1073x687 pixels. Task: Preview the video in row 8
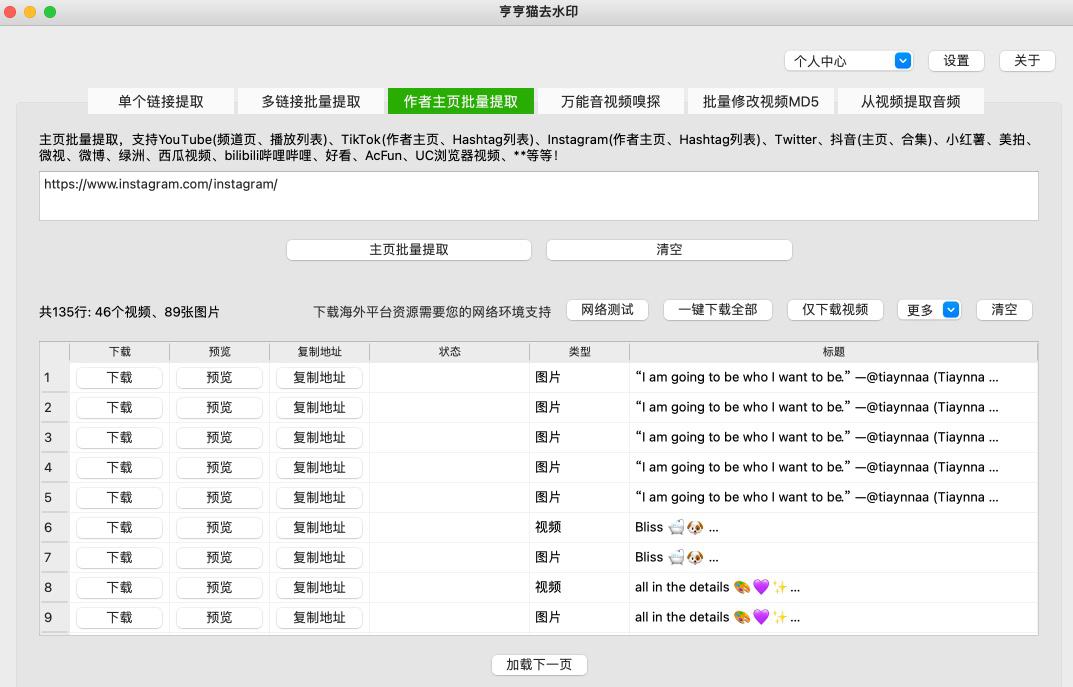pos(219,588)
